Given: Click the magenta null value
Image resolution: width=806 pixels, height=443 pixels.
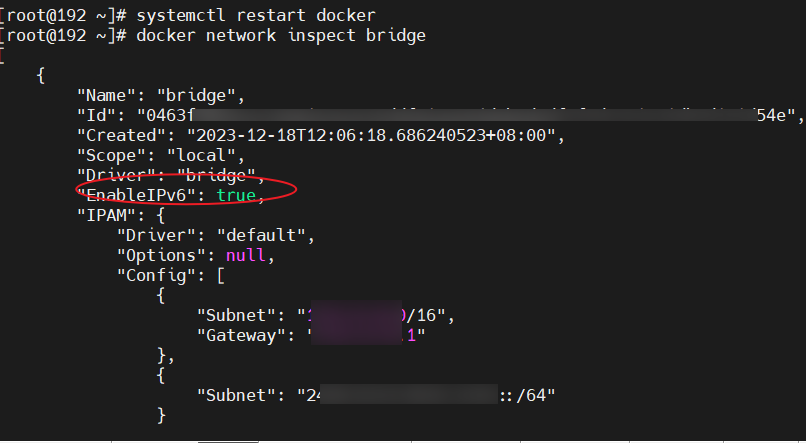Looking at the screenshot, I should (x=246, y=256).
